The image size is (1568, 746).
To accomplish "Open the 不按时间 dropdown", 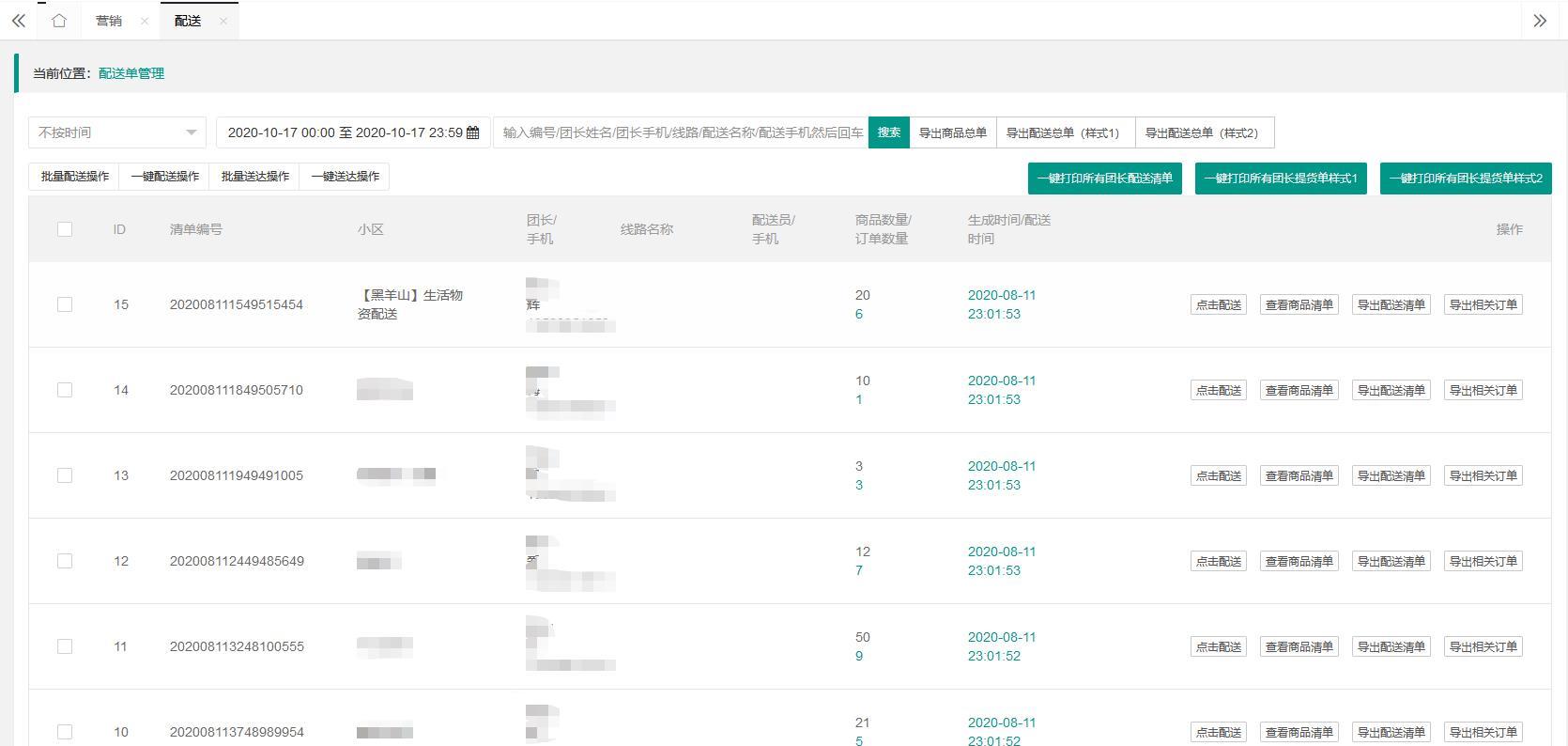I will [117, 132].
